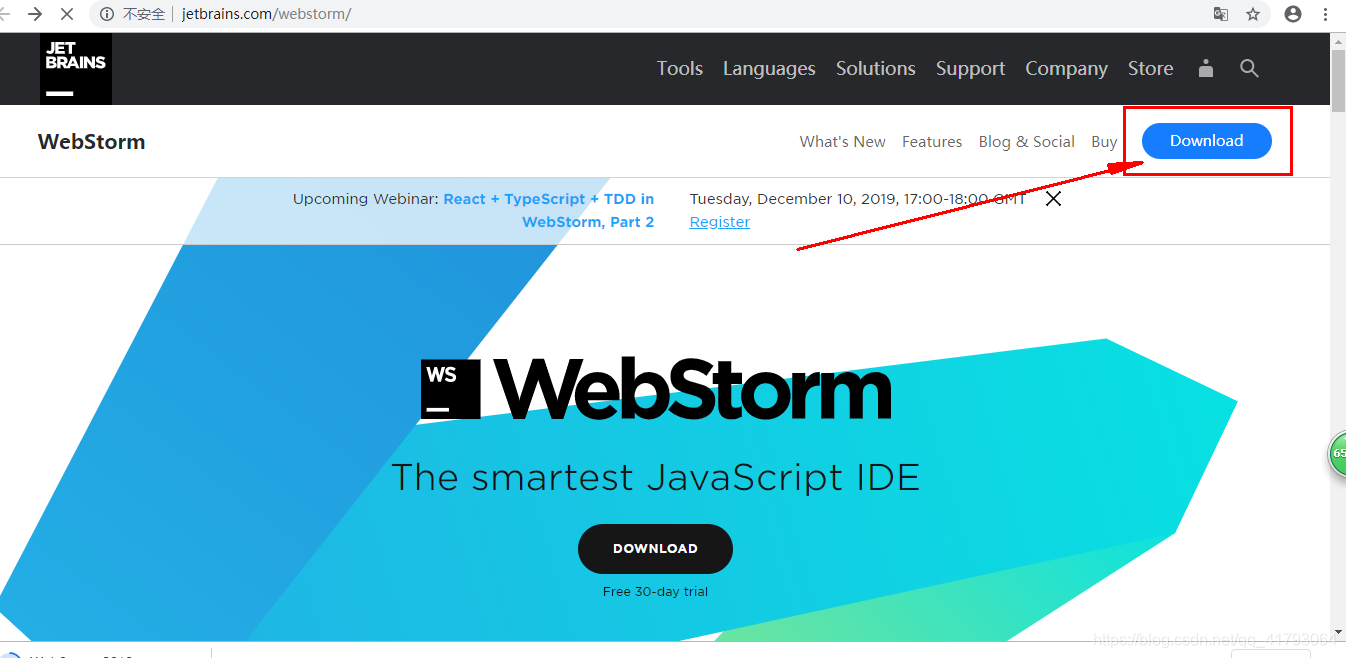Screen dimensions: 1346x658
Task: Click the user account icon
Action: coord(1205,68)
